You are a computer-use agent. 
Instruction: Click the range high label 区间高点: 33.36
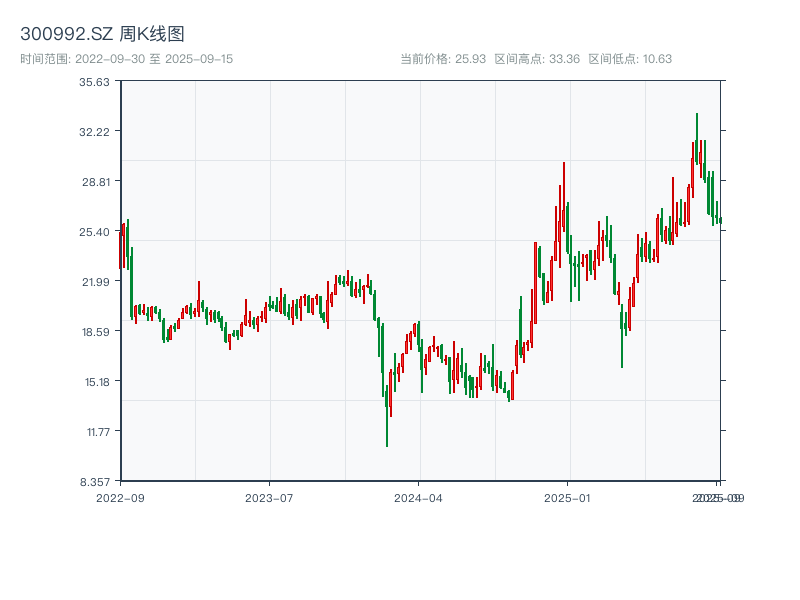[x=537, y=59]
